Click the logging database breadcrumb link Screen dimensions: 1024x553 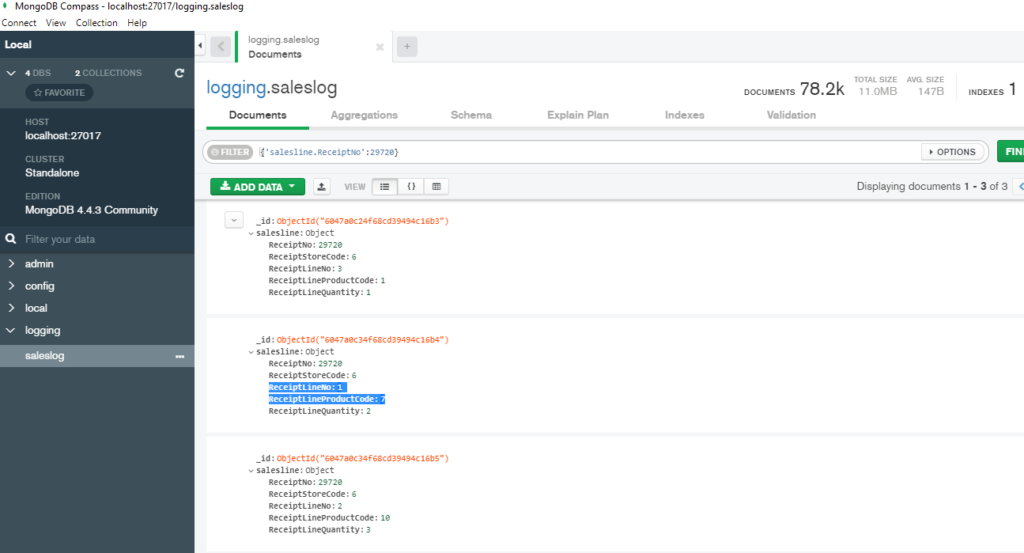tap(236, 87)
